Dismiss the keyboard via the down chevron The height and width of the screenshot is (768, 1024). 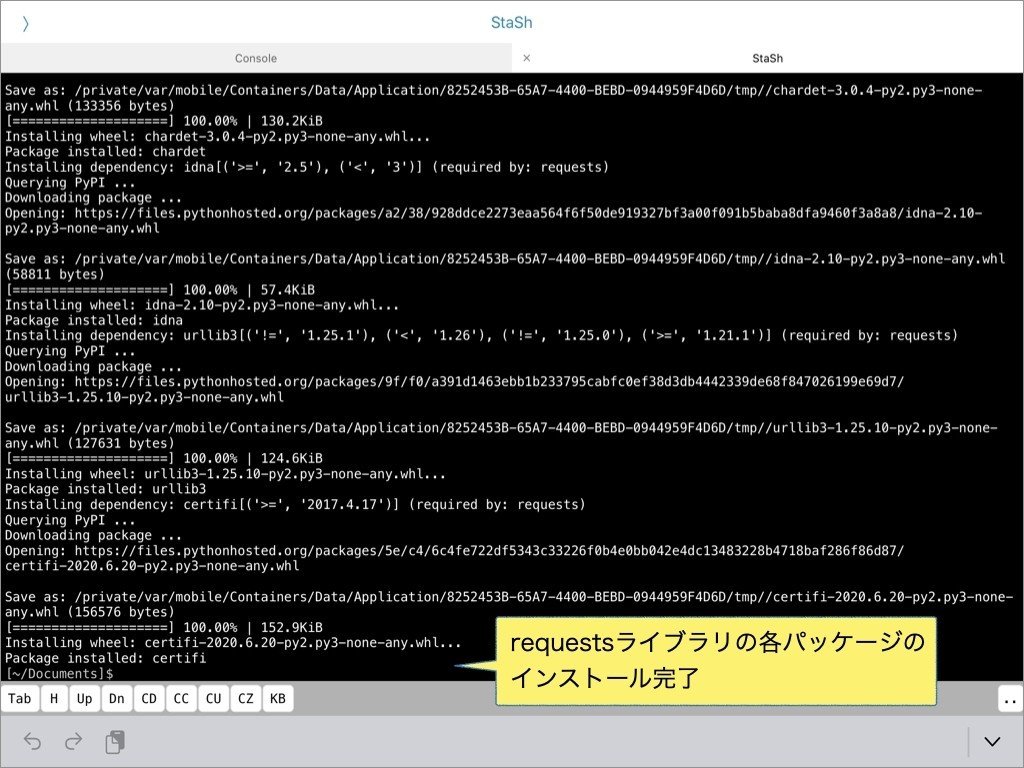click(x=990, y=741)
